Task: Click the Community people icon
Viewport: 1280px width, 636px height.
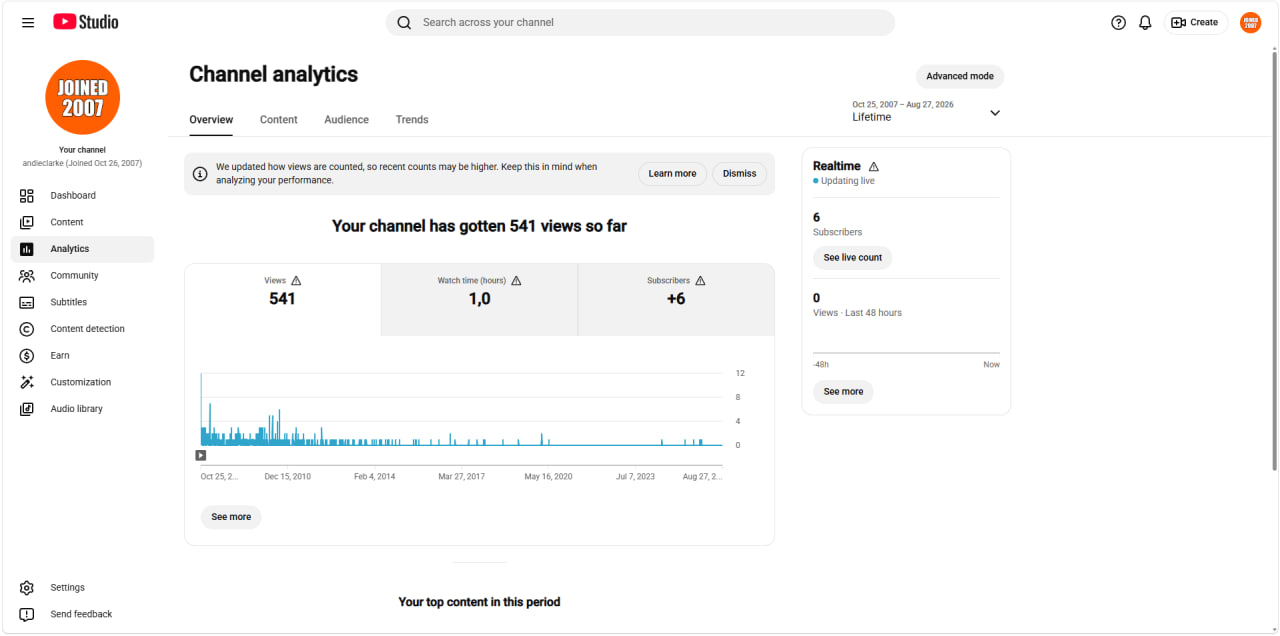Action: point(27,276)
